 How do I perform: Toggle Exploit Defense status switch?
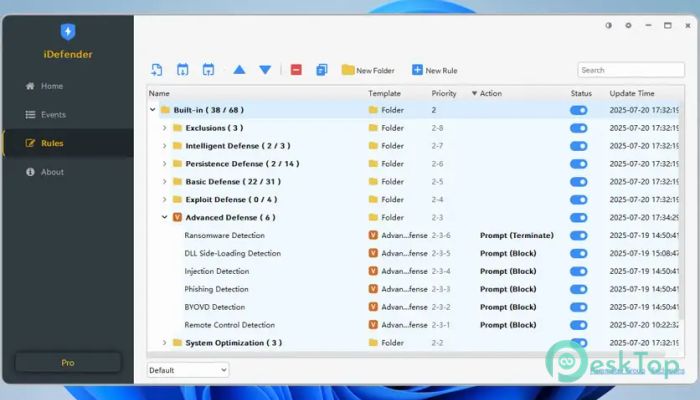[579, 200]
